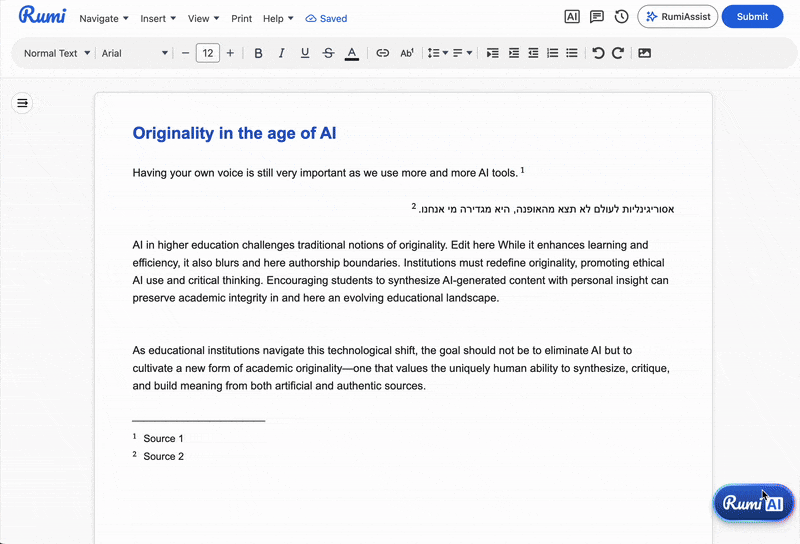Screen dimensions: 800x544
Task: Click the AI icon in header
Action: (572, 17)
